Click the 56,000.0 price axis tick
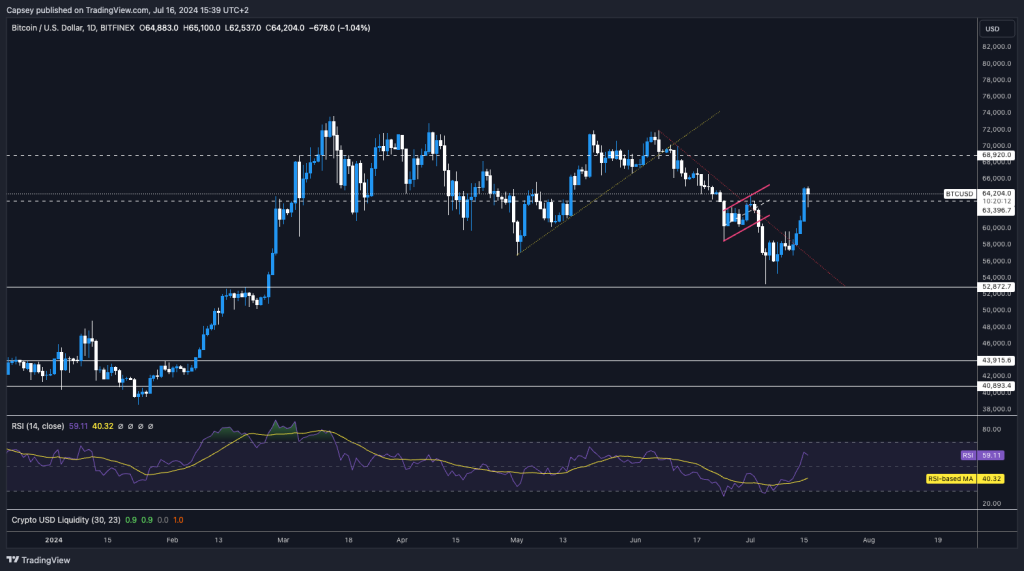The image size is (1024, 571). pyautogui.click(x=997, y=261)
